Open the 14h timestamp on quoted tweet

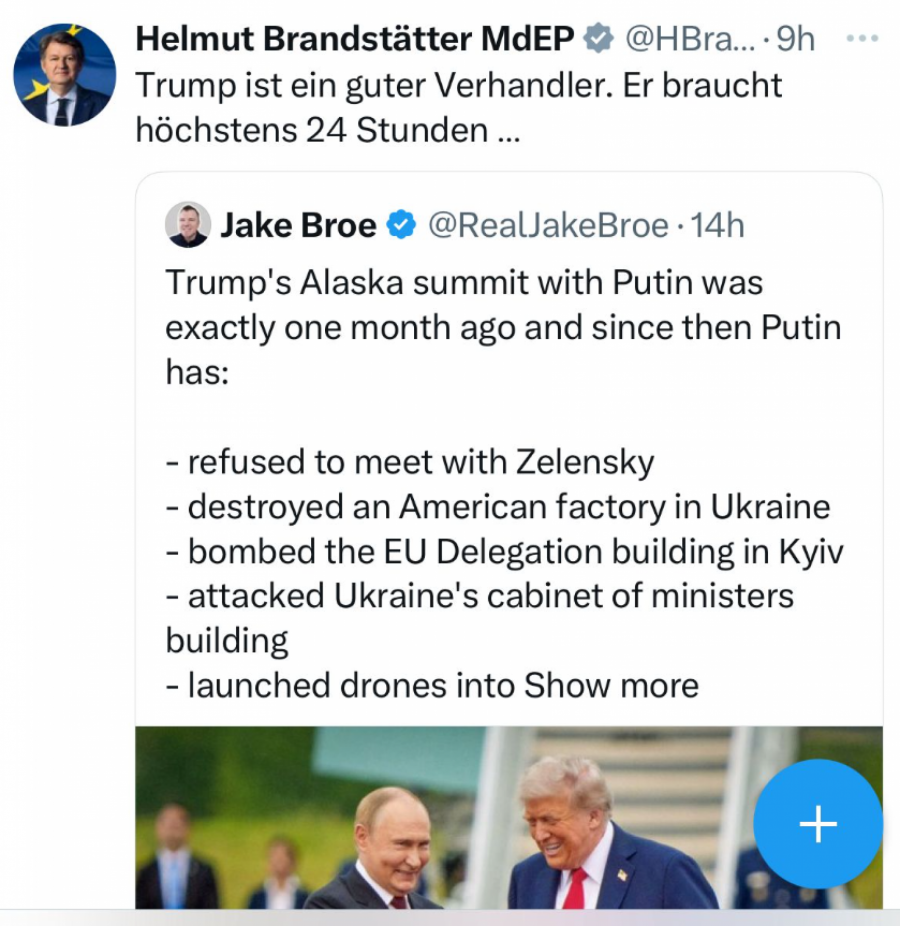pos(717,226)
